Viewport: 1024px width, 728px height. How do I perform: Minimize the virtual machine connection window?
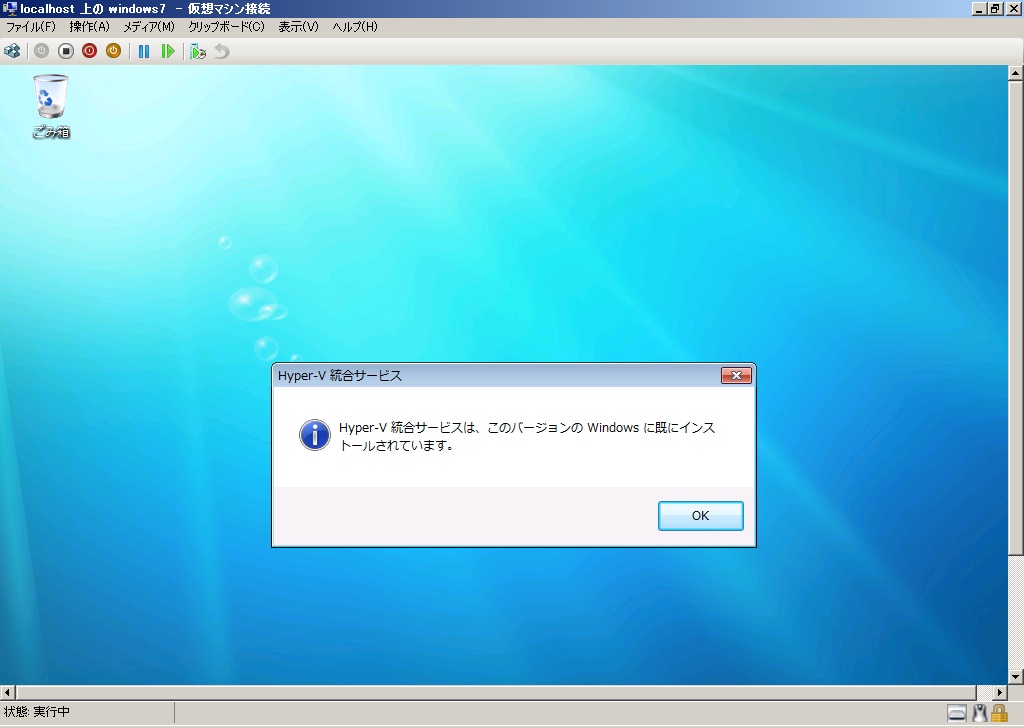pyautogui.click(x=979, y=8)
